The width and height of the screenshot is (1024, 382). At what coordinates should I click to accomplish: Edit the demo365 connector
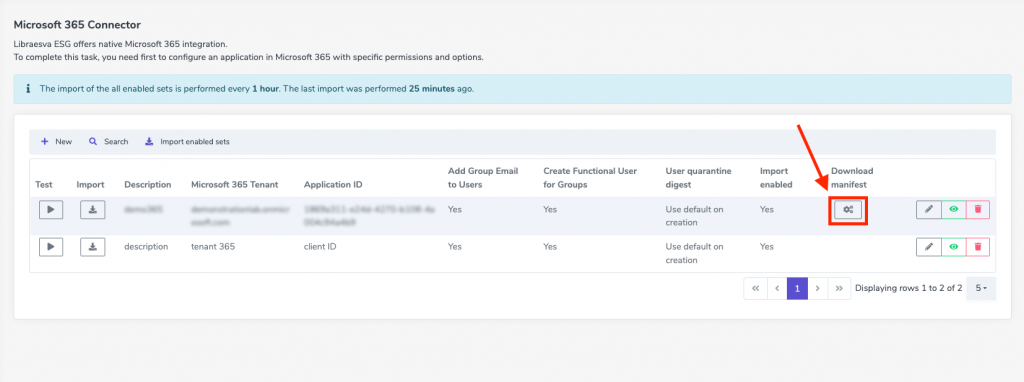coord(929,210)
